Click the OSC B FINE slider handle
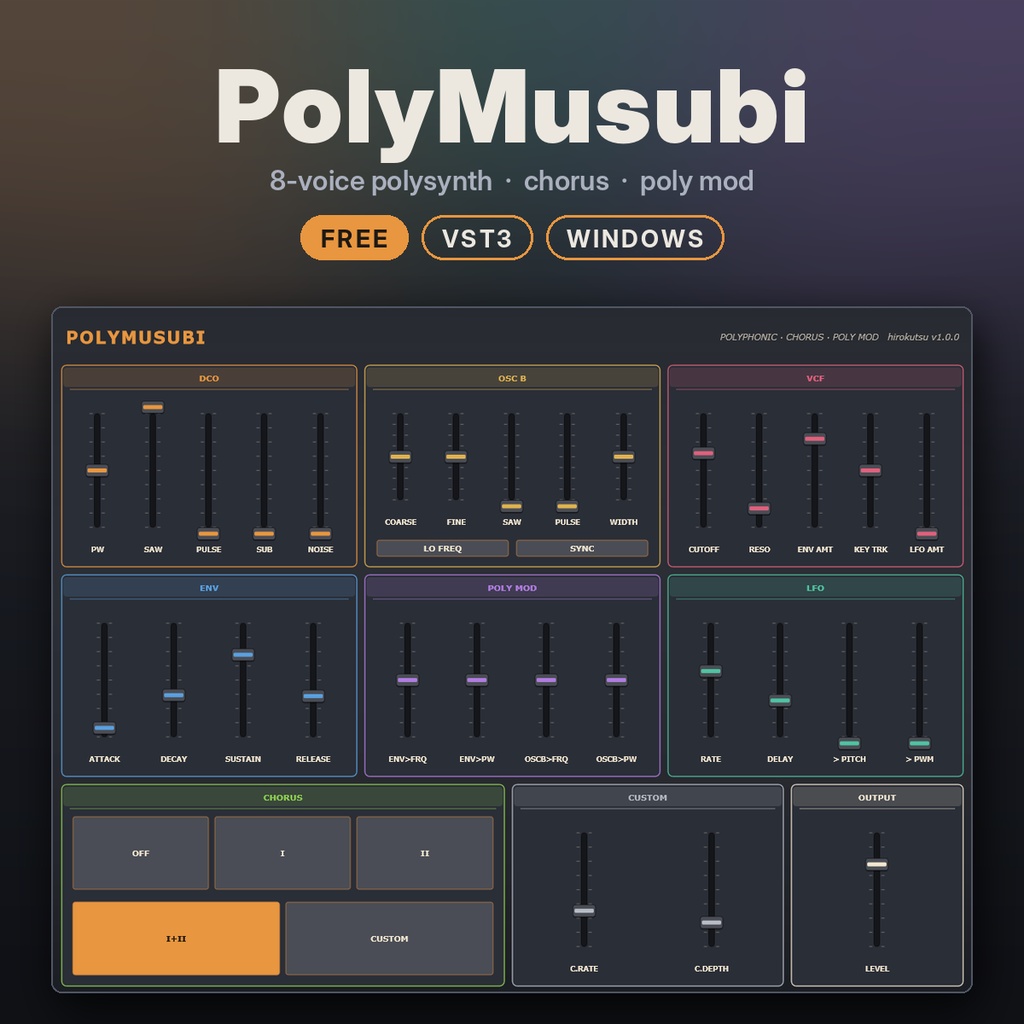 [456, 456]
